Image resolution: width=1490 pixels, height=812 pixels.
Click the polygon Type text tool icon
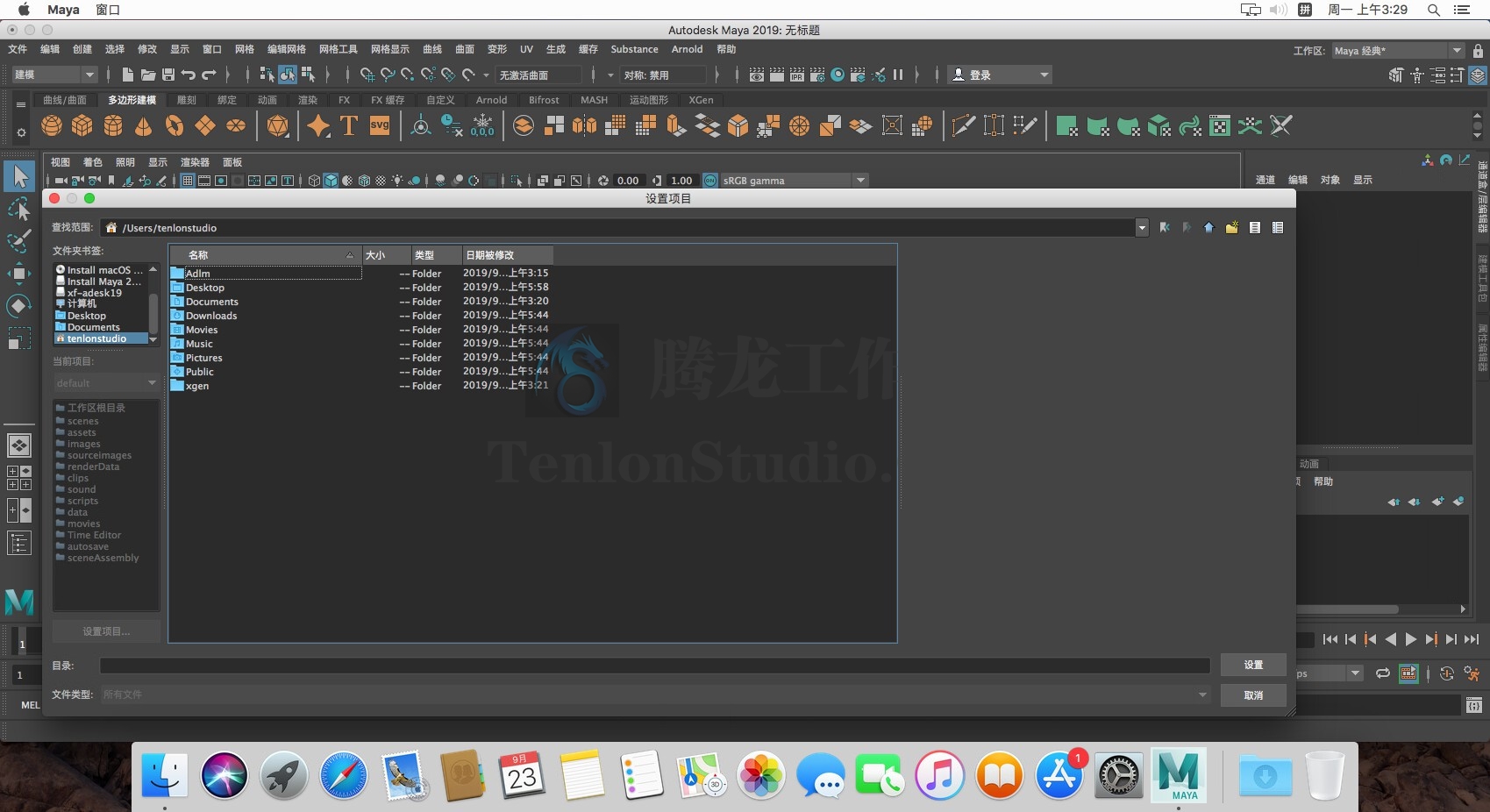pos(349,126)
